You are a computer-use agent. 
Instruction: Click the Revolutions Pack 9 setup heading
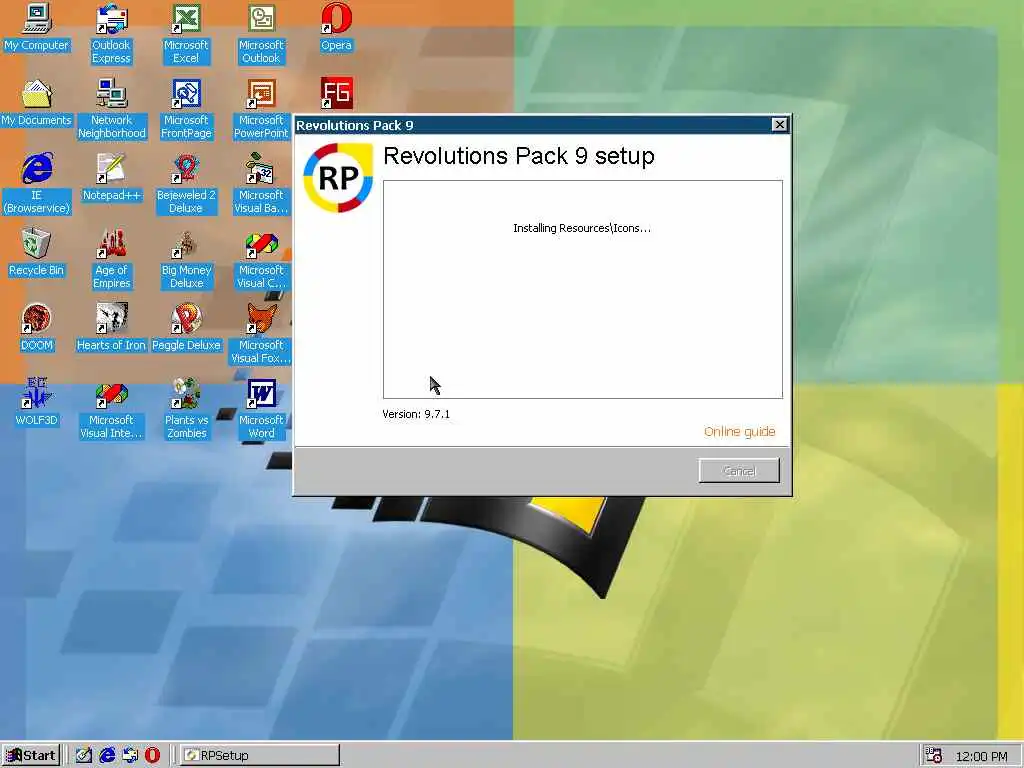(519, 156)
